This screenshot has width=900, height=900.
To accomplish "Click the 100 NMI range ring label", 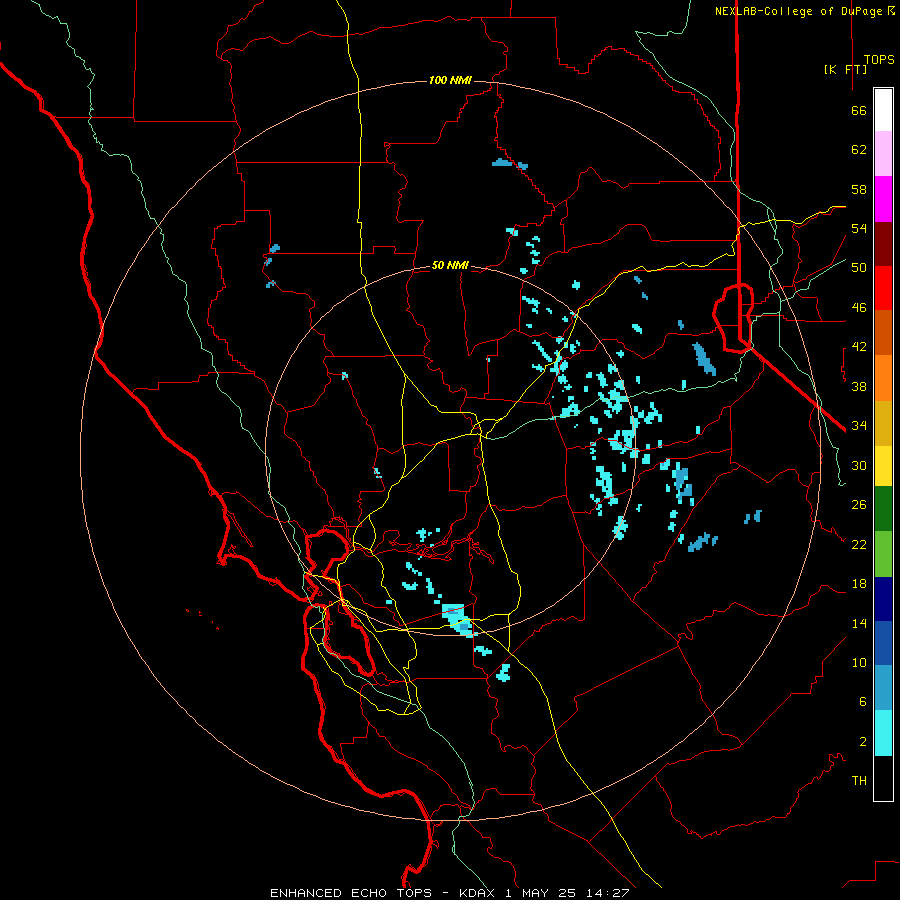I will point(450,80).
